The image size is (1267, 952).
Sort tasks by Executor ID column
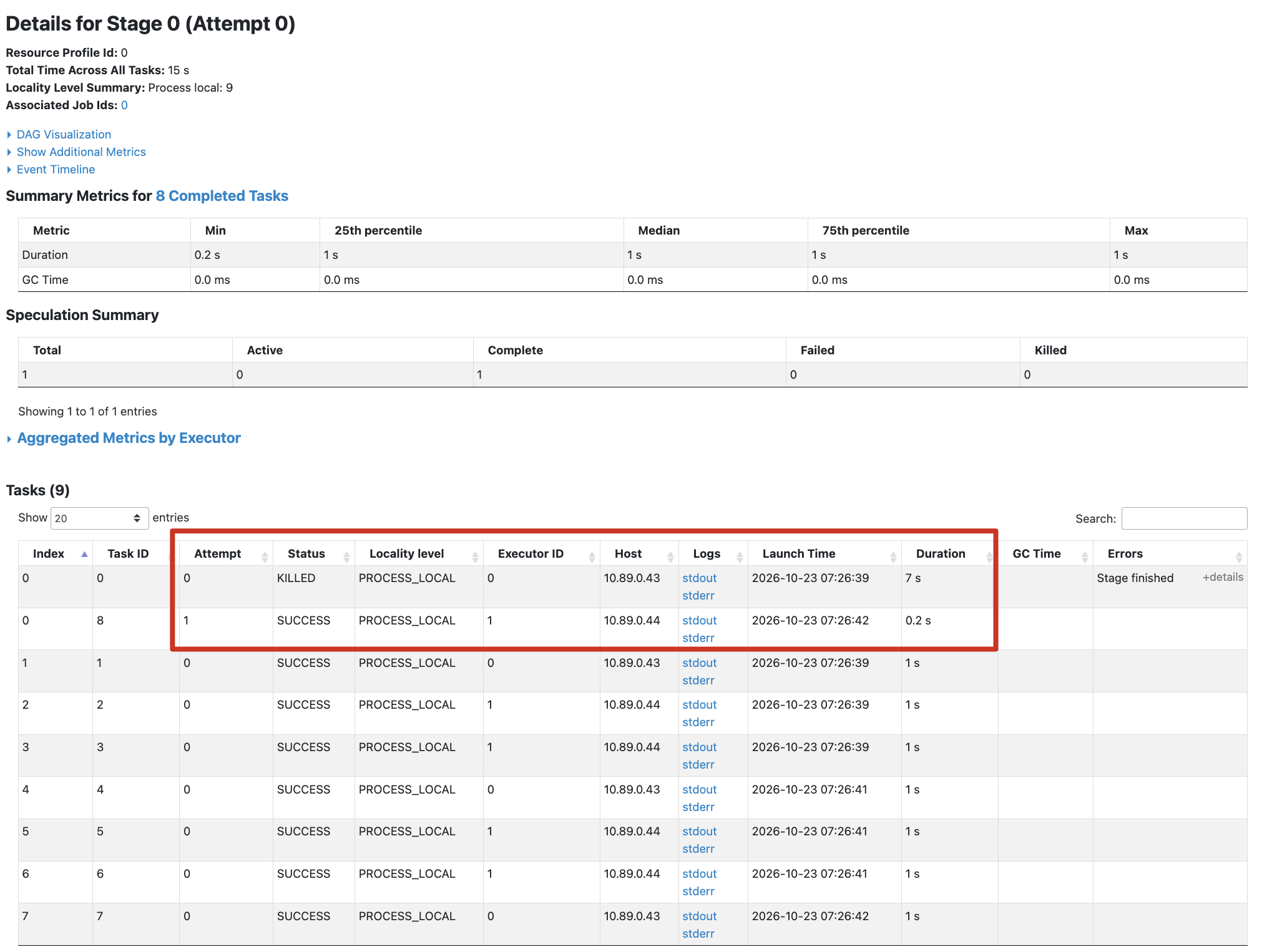tap(541, 554)
